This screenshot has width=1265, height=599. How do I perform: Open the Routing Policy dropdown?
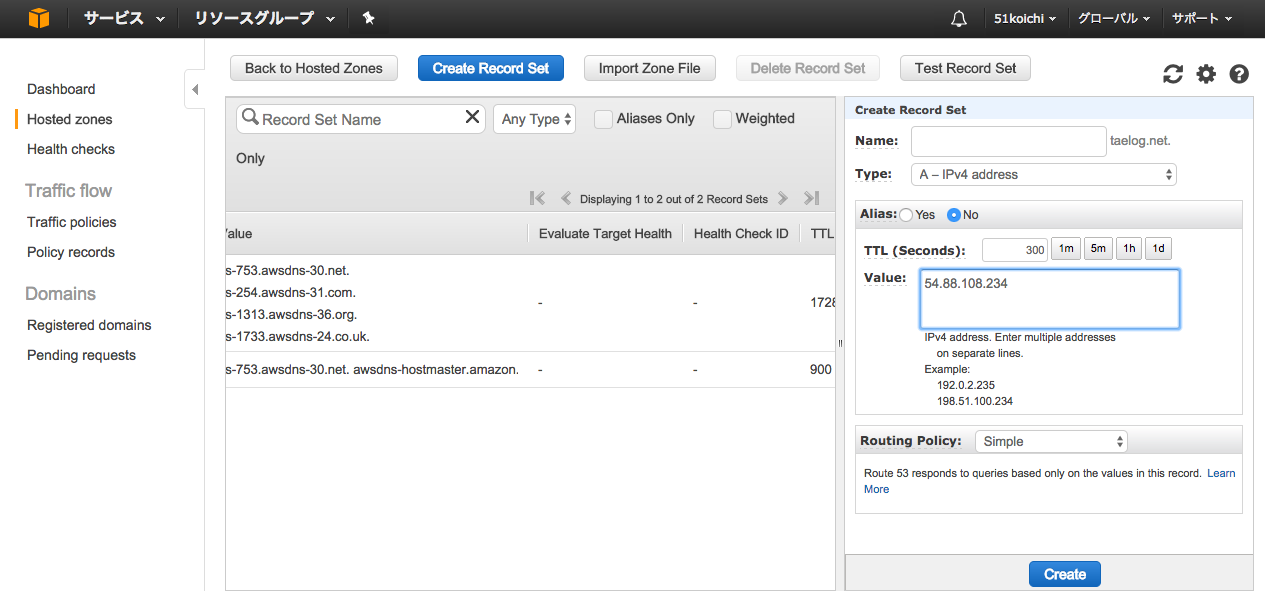click(x=1051, y=441)
